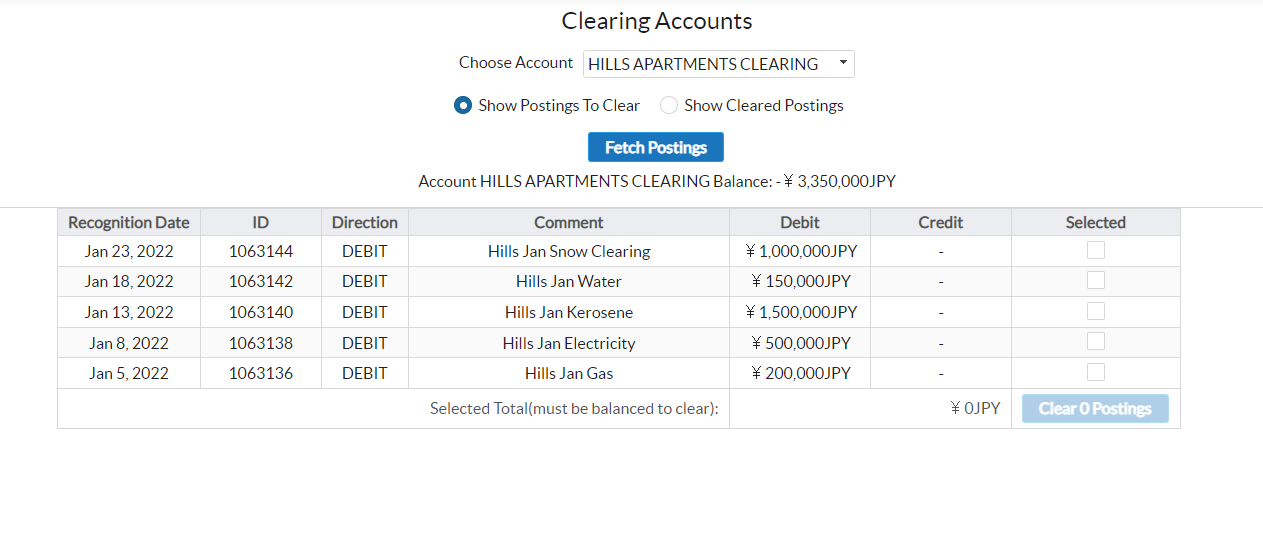
Task: Click the ID column header
Action: pos(260,222)
